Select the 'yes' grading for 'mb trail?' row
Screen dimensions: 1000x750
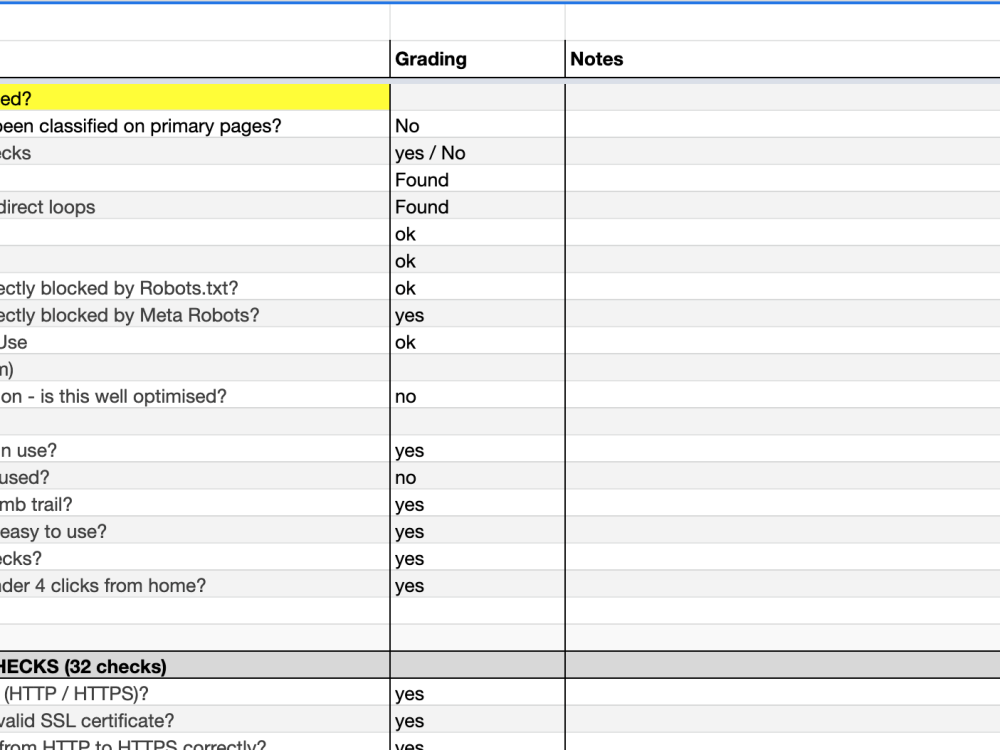pyautogui.click(x=477, y=504)
